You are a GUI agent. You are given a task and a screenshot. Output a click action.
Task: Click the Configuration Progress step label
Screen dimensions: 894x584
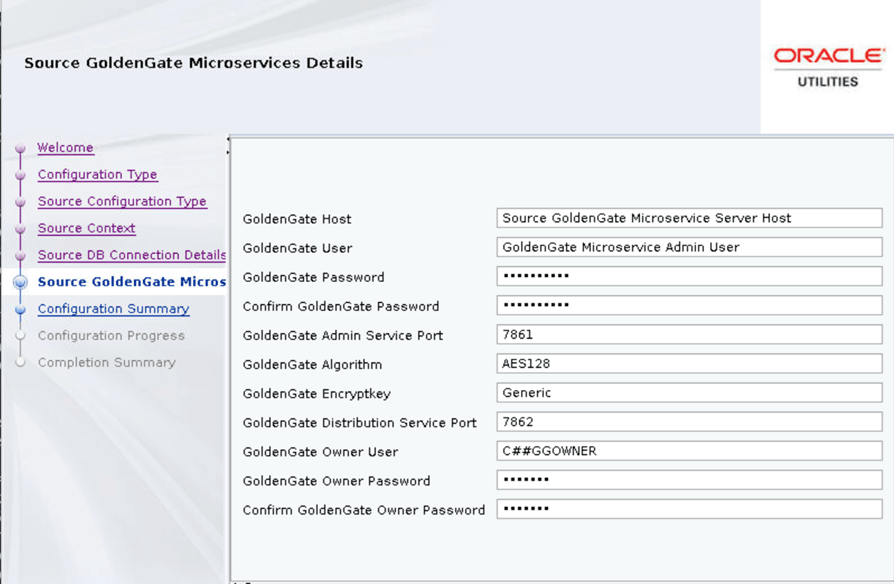coord(111,335)
